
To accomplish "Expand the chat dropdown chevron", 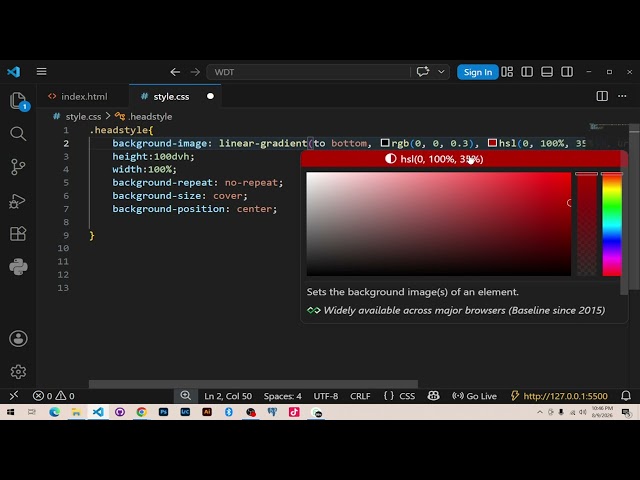I will coord(441,72).
